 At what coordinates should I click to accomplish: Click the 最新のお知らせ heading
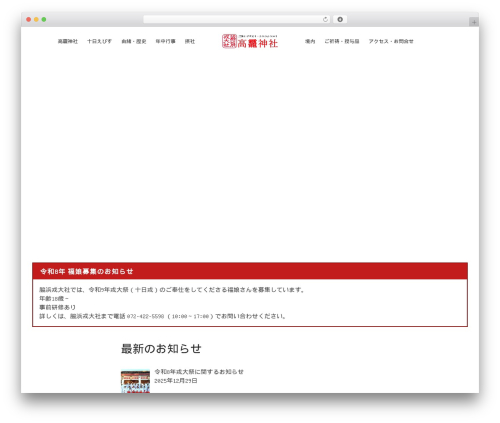pyautogui.click(x=161, y=349)
